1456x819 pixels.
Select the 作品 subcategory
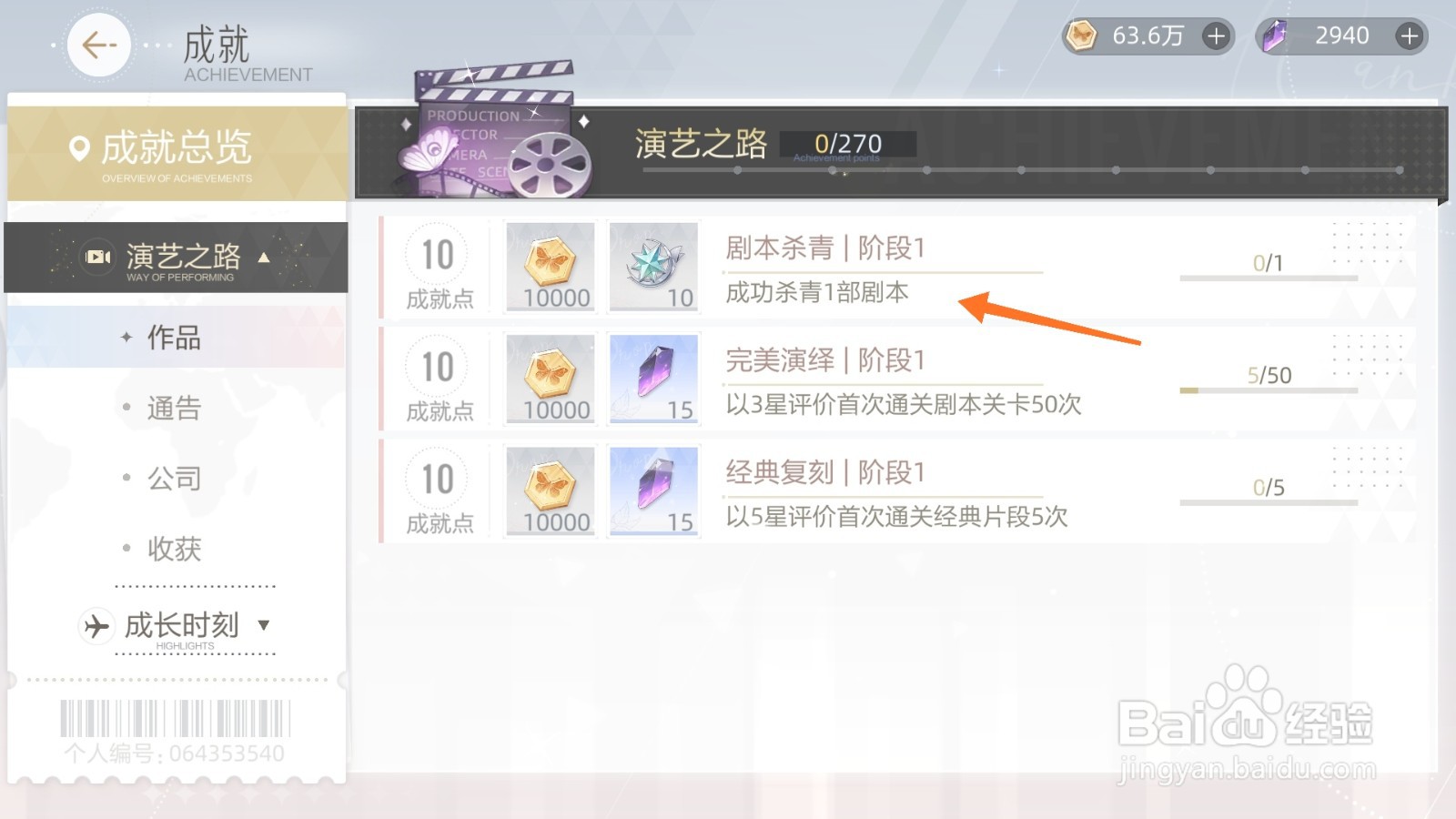[x=176, y=338]
